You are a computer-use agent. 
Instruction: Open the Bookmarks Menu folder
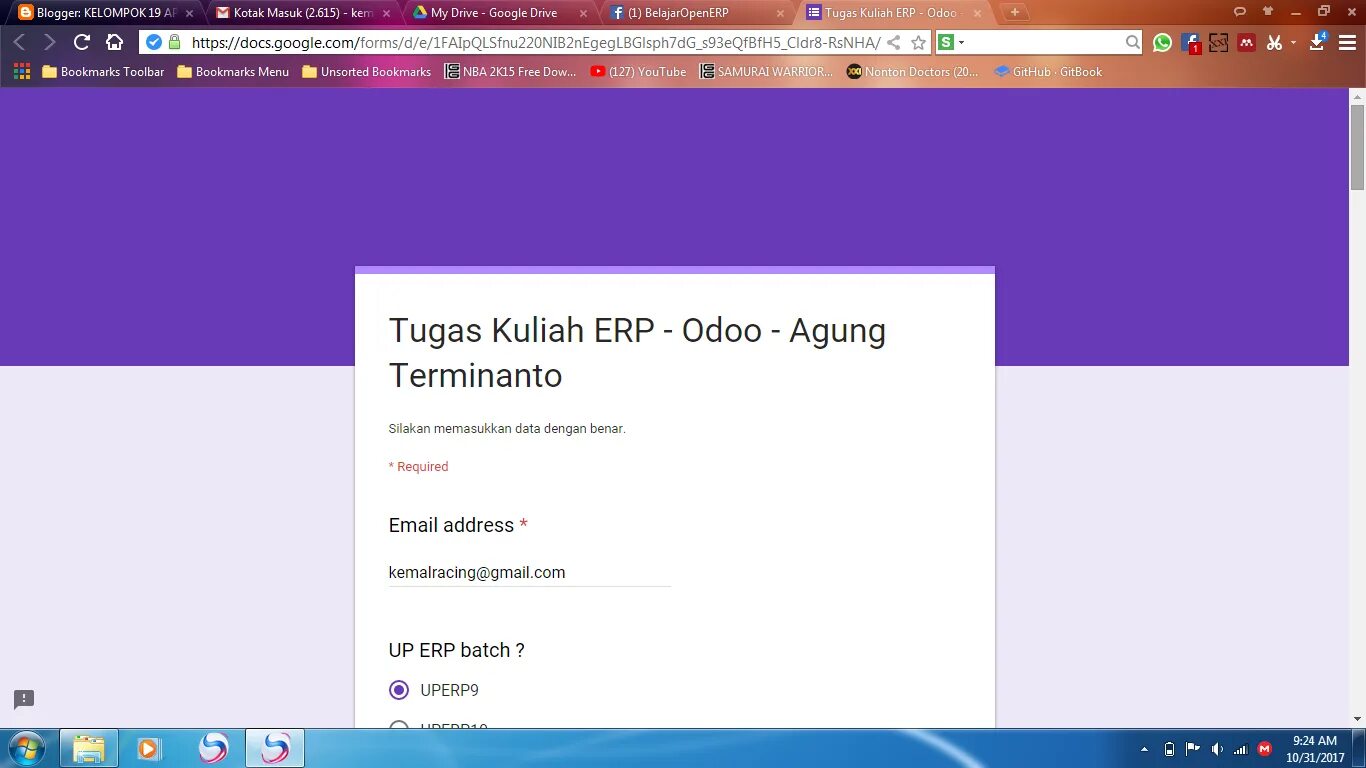(233, 72)
